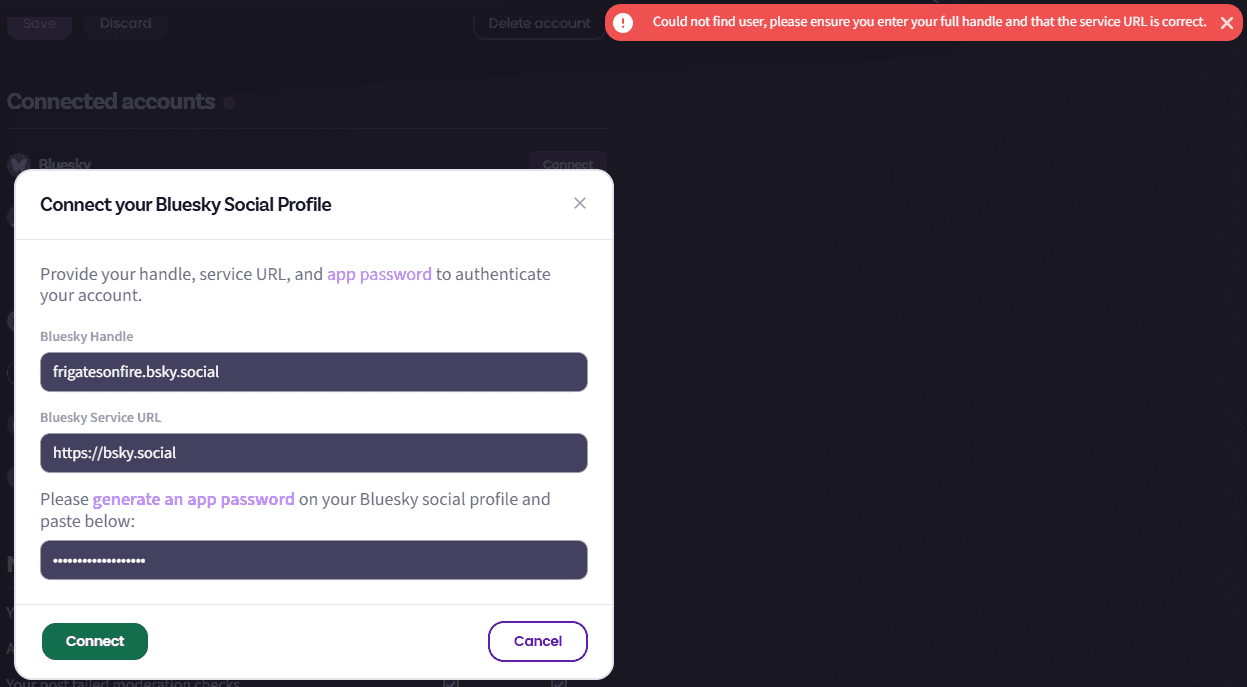Click the info icon beside Connected accounts
Viewport: 1247px width, 687px height.
coord(229,103)
